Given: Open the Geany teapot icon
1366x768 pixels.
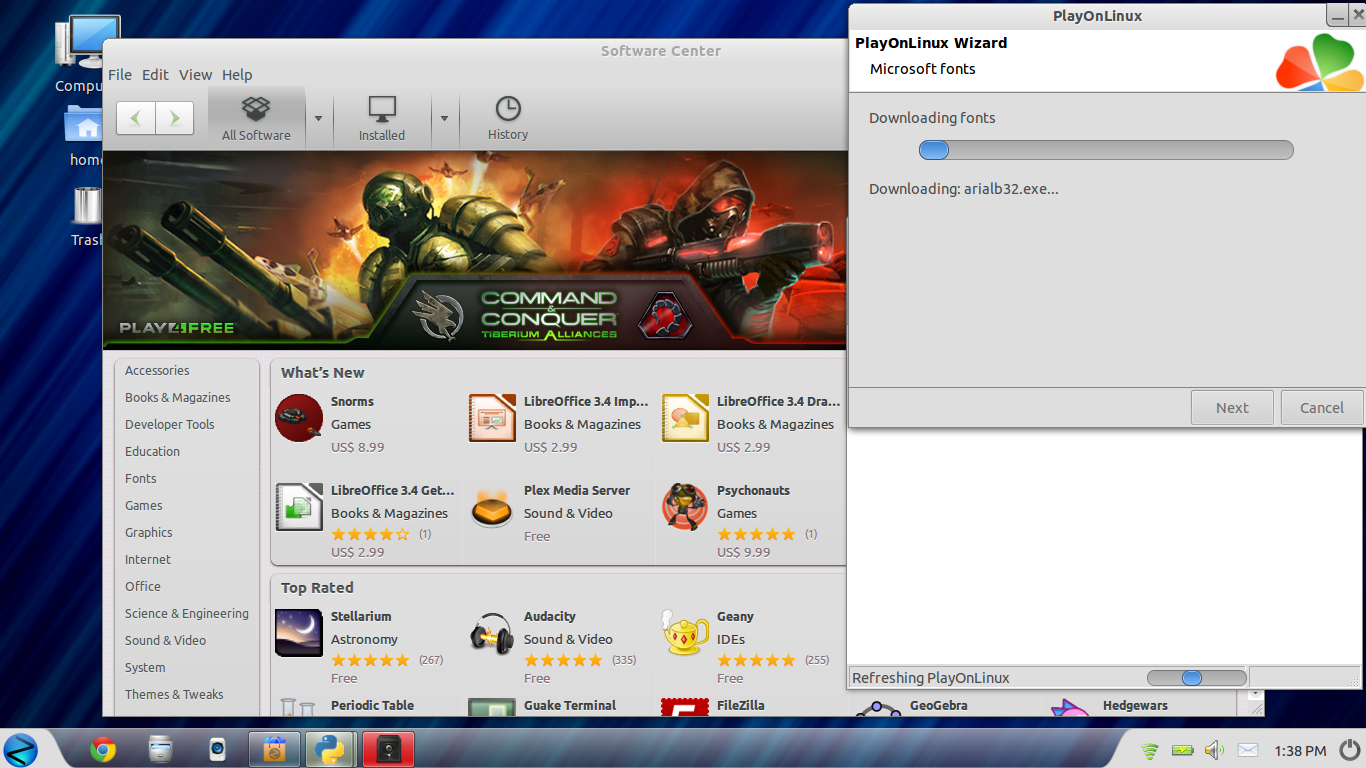Looking at the screenshot, I should [x=685, y=633].
